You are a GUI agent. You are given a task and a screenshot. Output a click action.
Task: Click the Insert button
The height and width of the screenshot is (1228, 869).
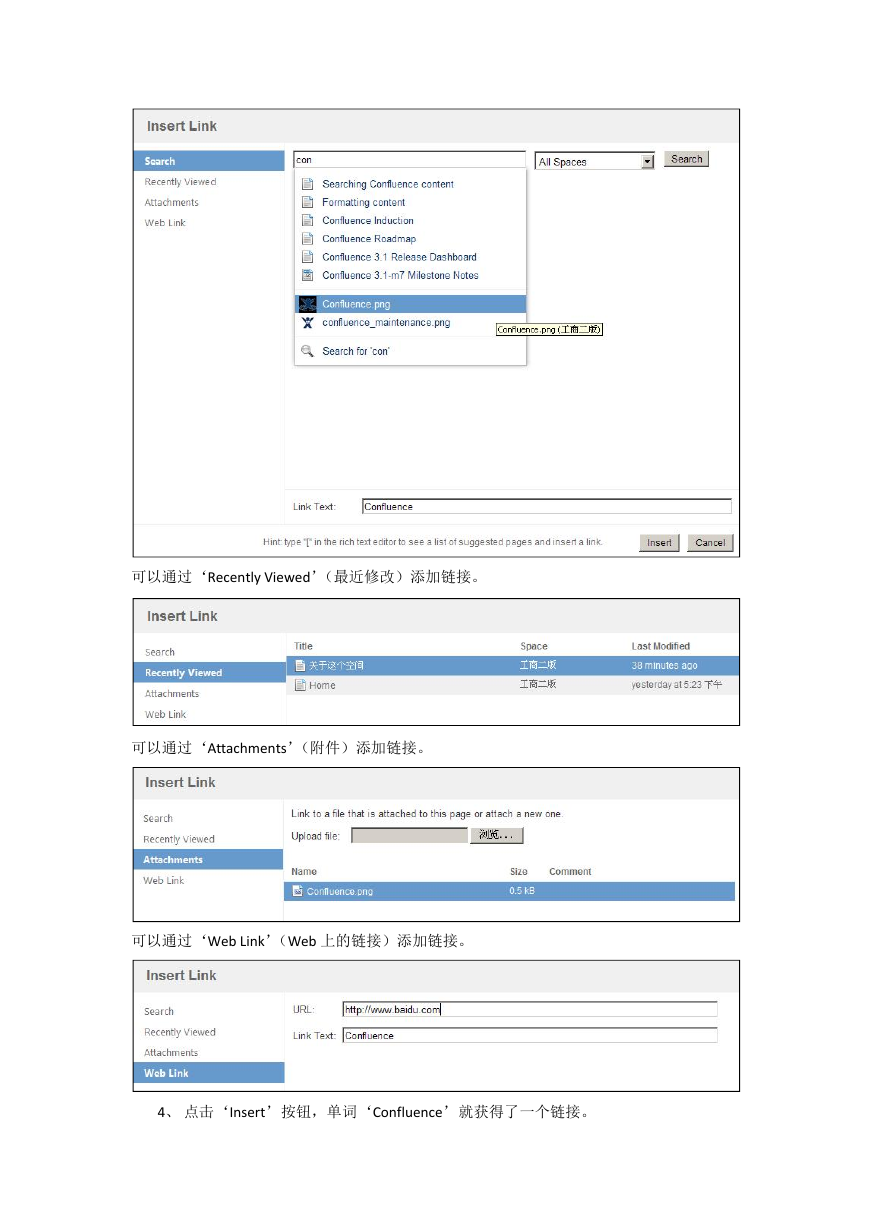(x=659, y=542)
